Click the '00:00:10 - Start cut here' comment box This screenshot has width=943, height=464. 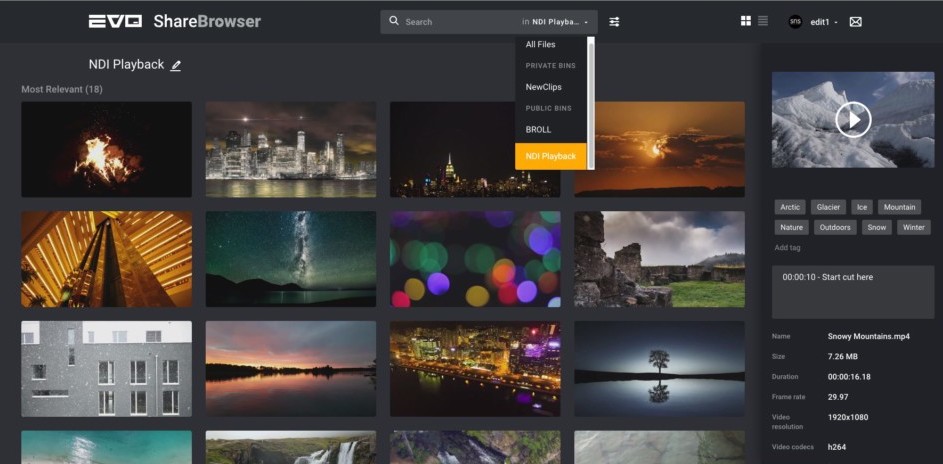click(x=853, y=292)
